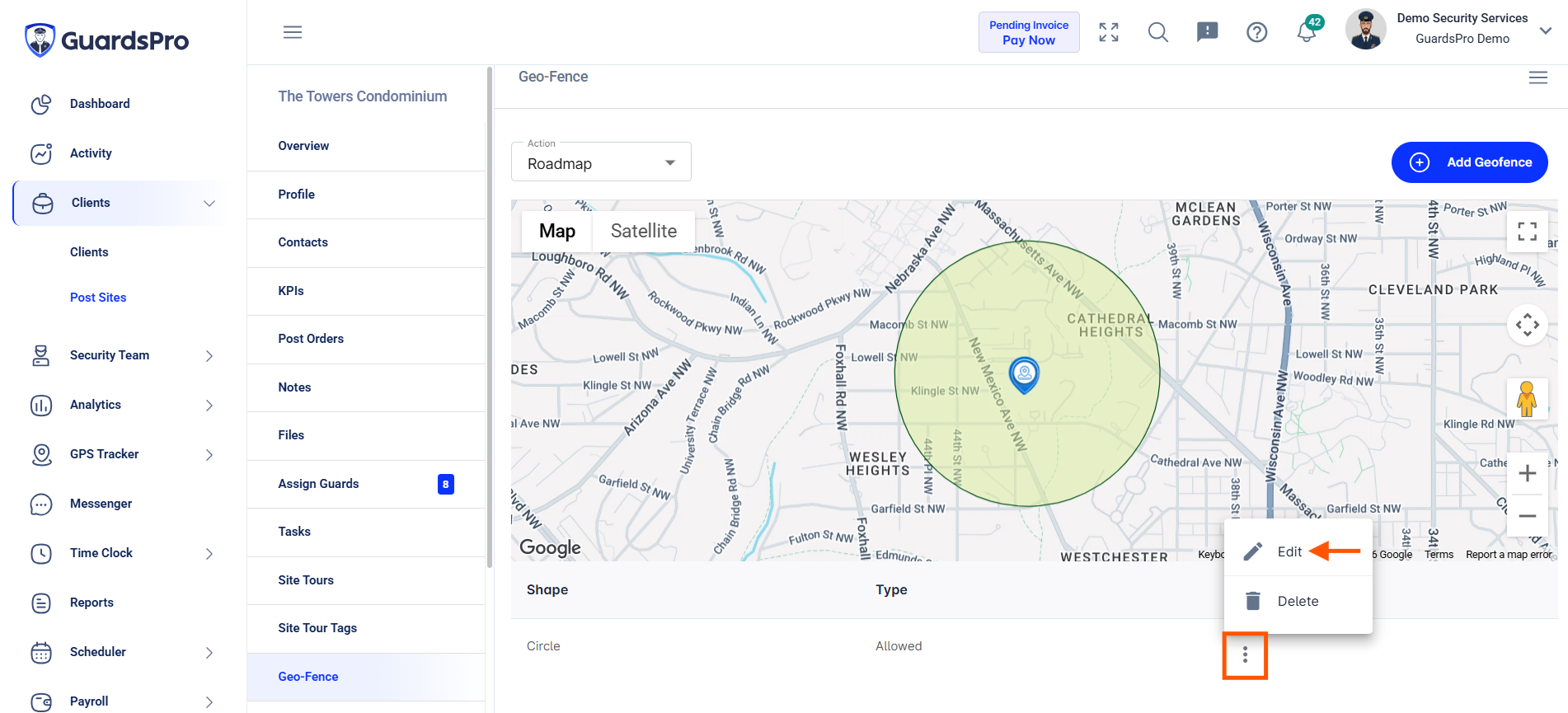
Task: Click the Security Team guard icon
Action: tap(41, 355)
